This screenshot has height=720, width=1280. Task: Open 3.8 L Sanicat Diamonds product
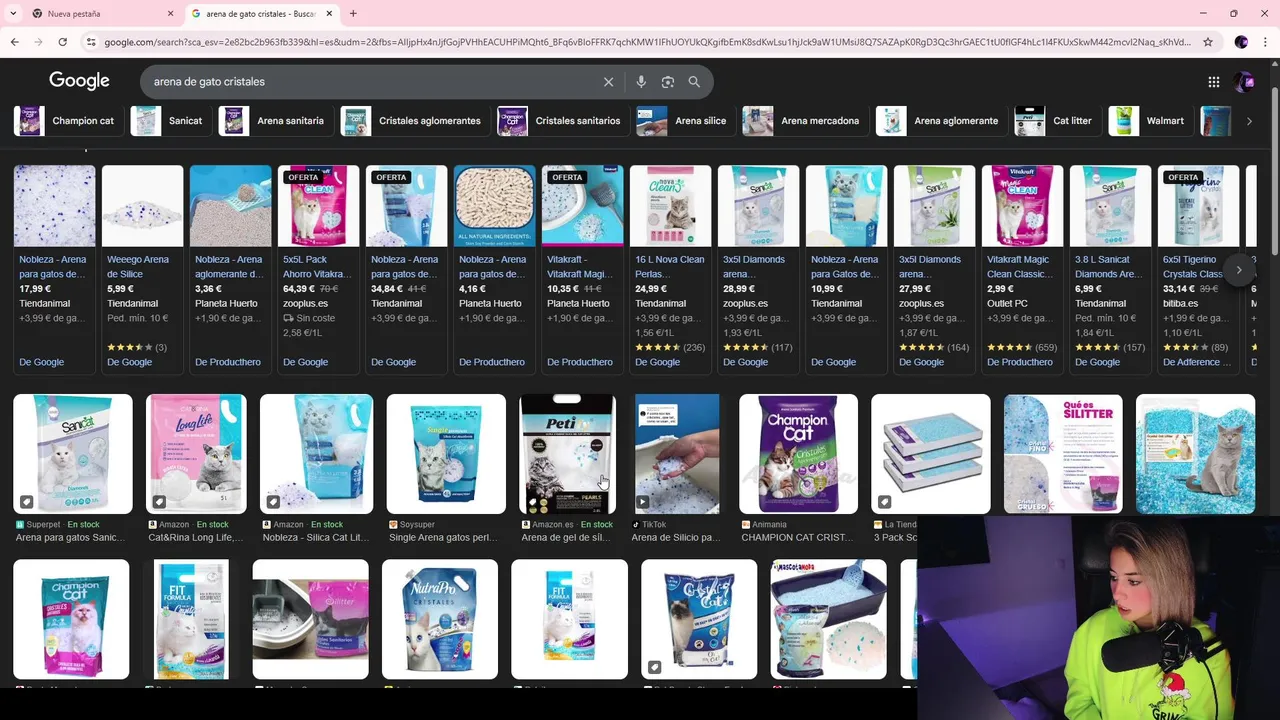[1110, 270]
